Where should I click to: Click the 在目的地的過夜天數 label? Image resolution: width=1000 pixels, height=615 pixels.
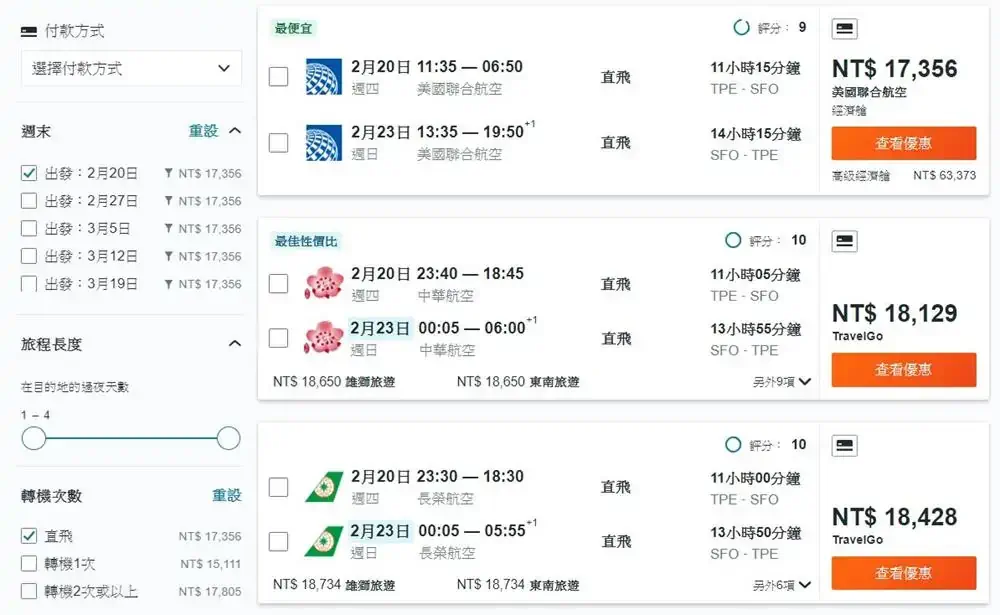click(75, 387)
